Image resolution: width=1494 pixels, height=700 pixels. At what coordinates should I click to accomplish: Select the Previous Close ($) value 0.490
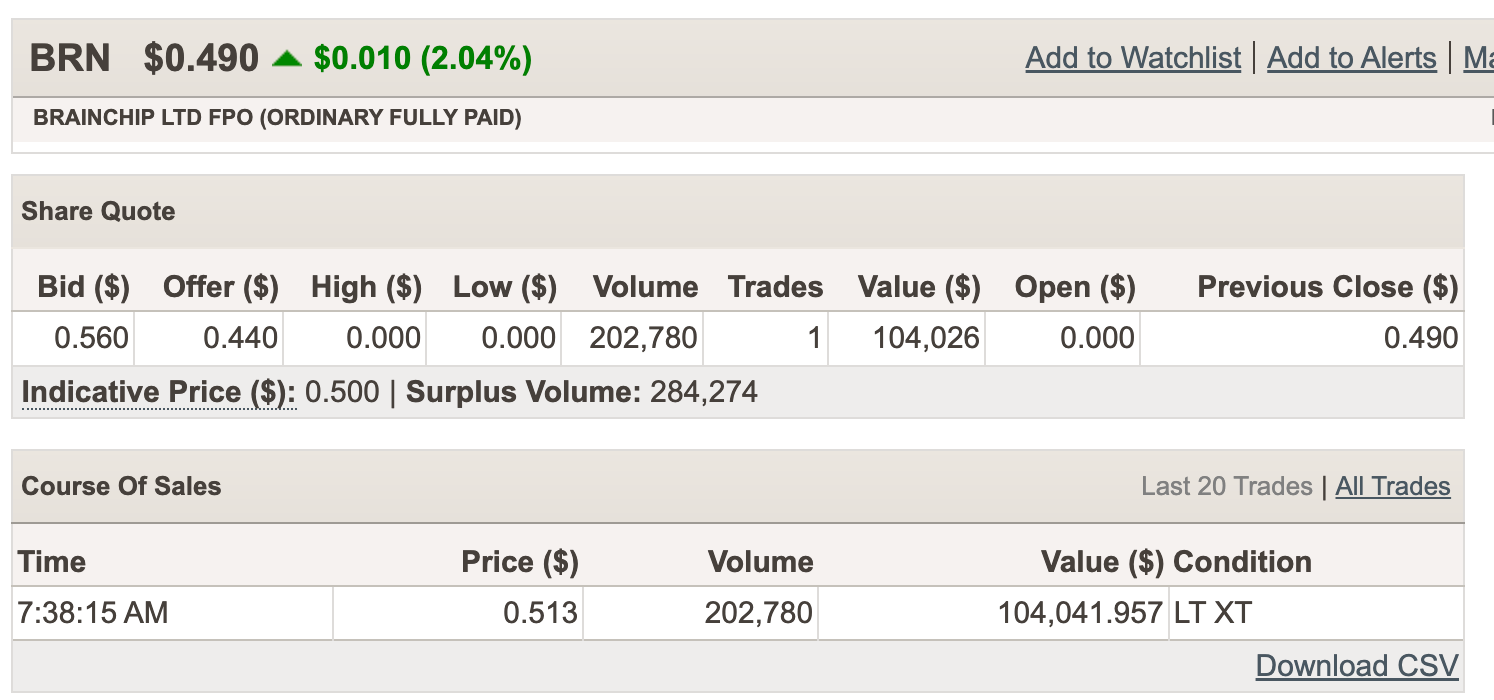click(1421, 338)
